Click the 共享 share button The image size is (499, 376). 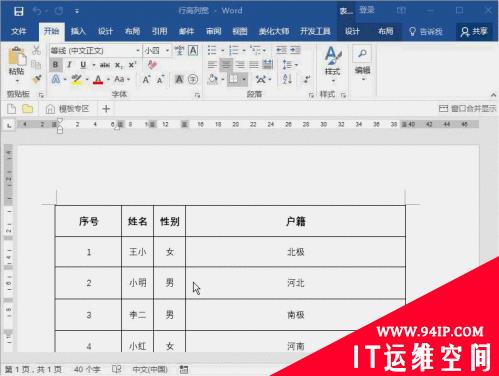474,32
